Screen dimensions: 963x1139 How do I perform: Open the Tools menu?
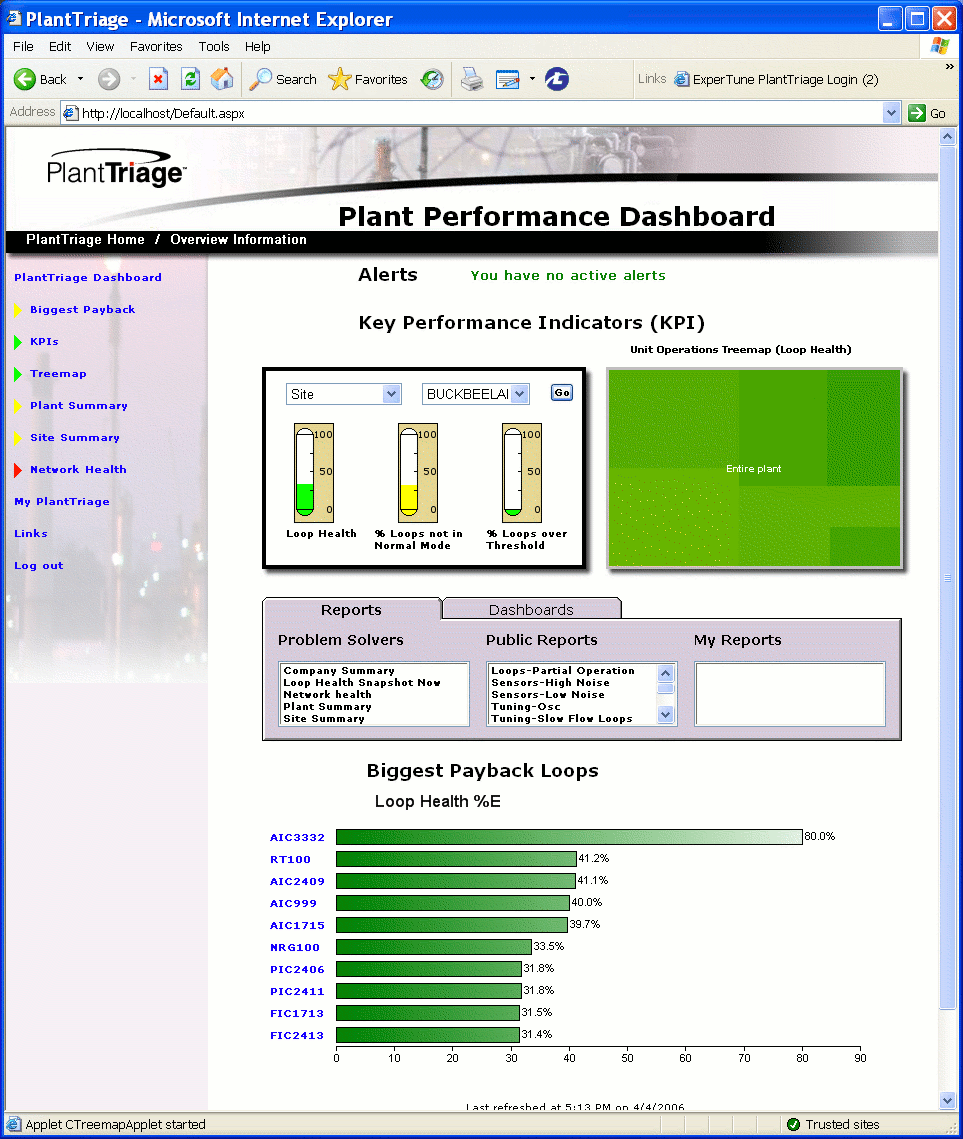click(x=214, y=46)
